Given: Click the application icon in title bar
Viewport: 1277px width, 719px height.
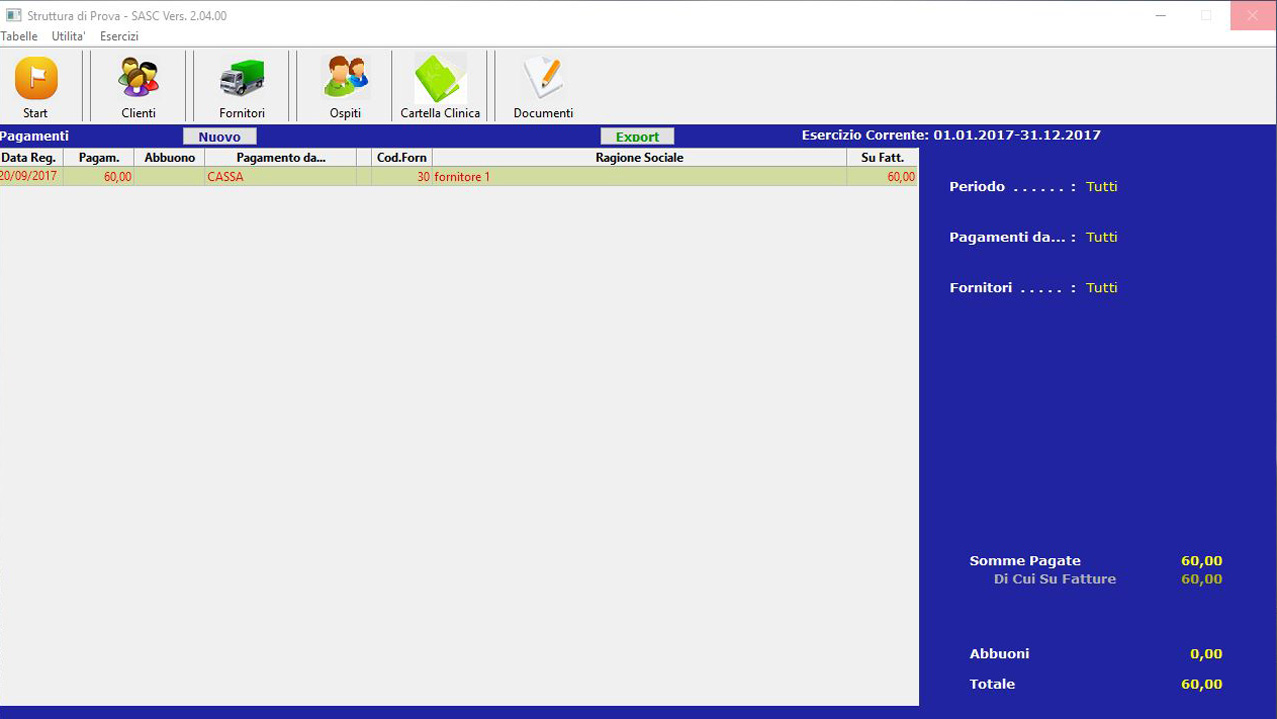Looking at the screenshot, I should [14, 16].
